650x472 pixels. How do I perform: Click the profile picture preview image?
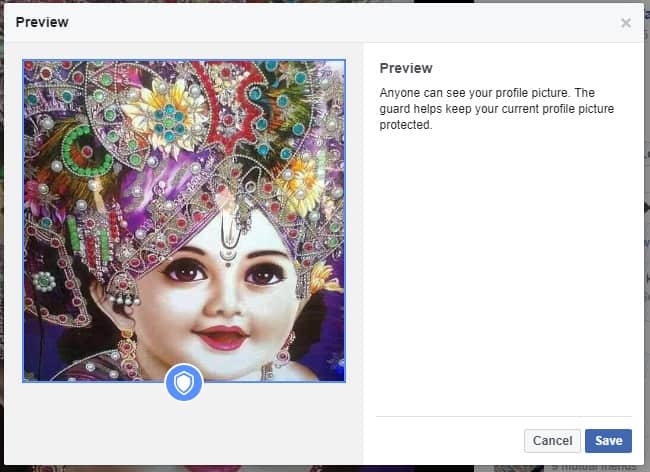184,221
